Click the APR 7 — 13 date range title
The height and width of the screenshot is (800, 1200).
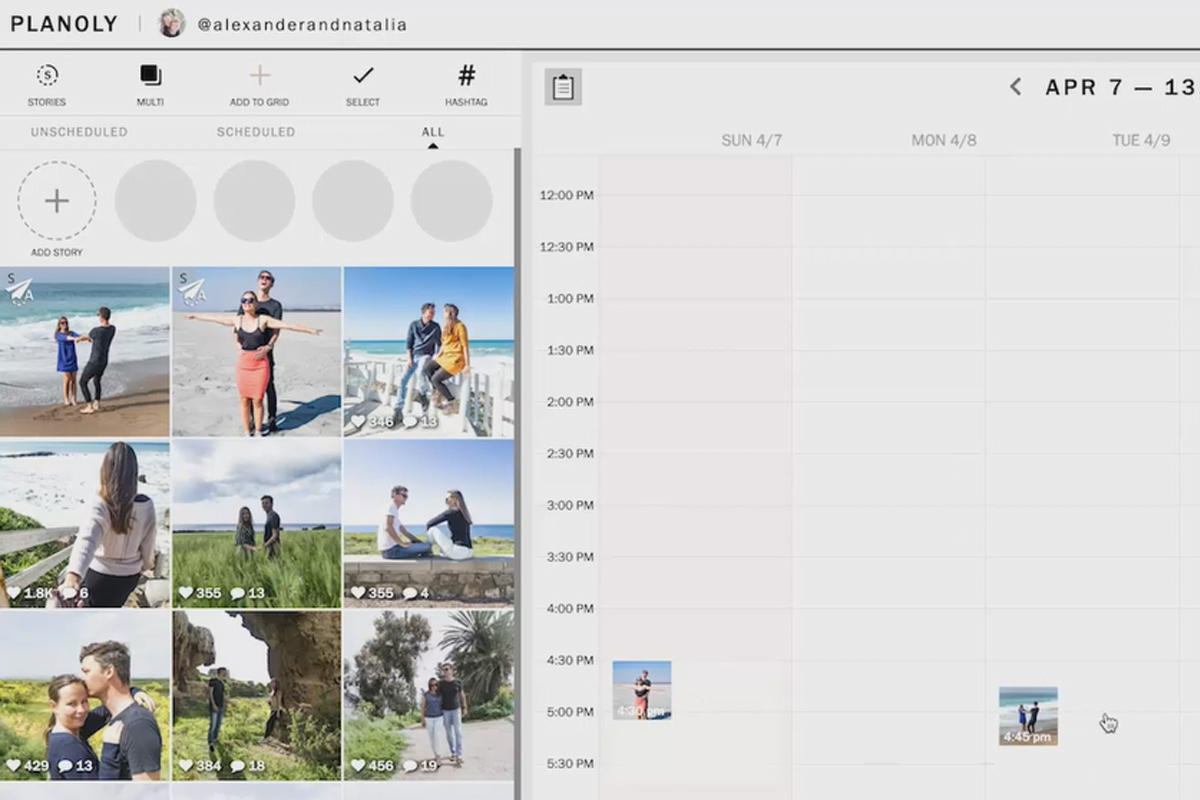click(1122, 87)
